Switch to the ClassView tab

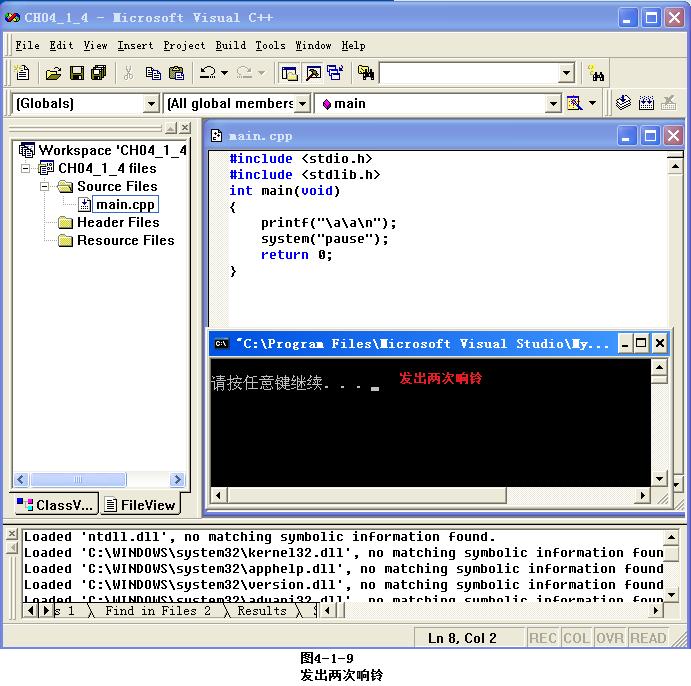tap(56, 504)
